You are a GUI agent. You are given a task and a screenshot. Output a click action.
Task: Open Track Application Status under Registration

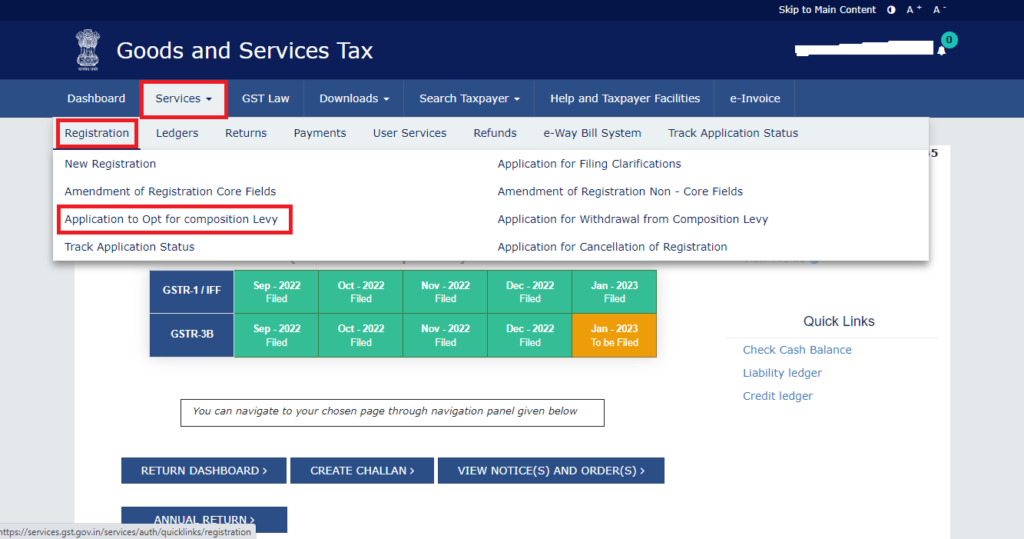coord(129,247)
